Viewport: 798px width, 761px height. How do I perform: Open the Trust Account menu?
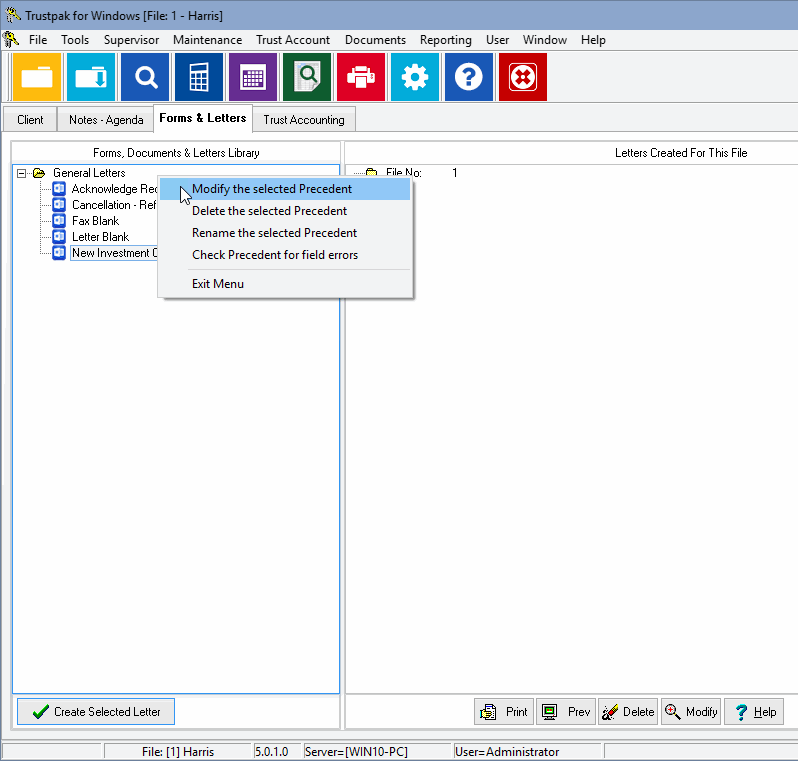(293, 40)
